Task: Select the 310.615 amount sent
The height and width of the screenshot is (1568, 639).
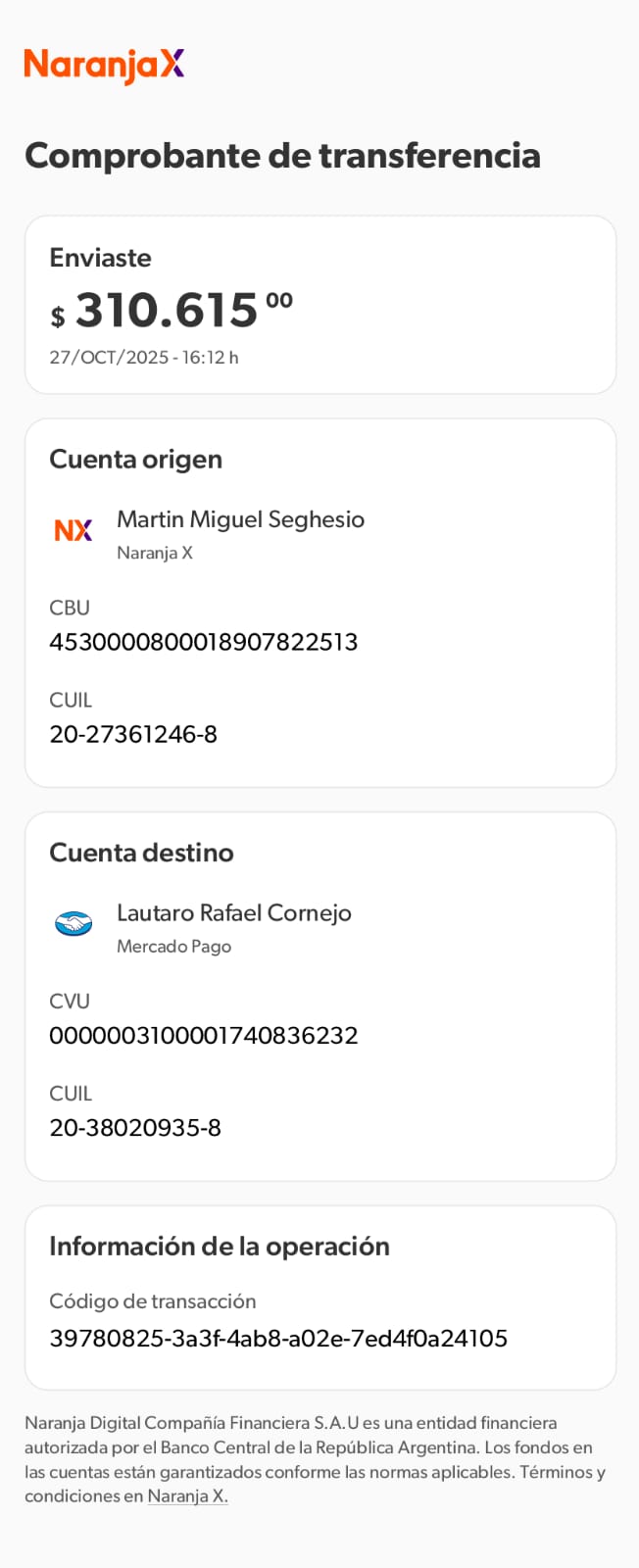Action: [167, 311]
